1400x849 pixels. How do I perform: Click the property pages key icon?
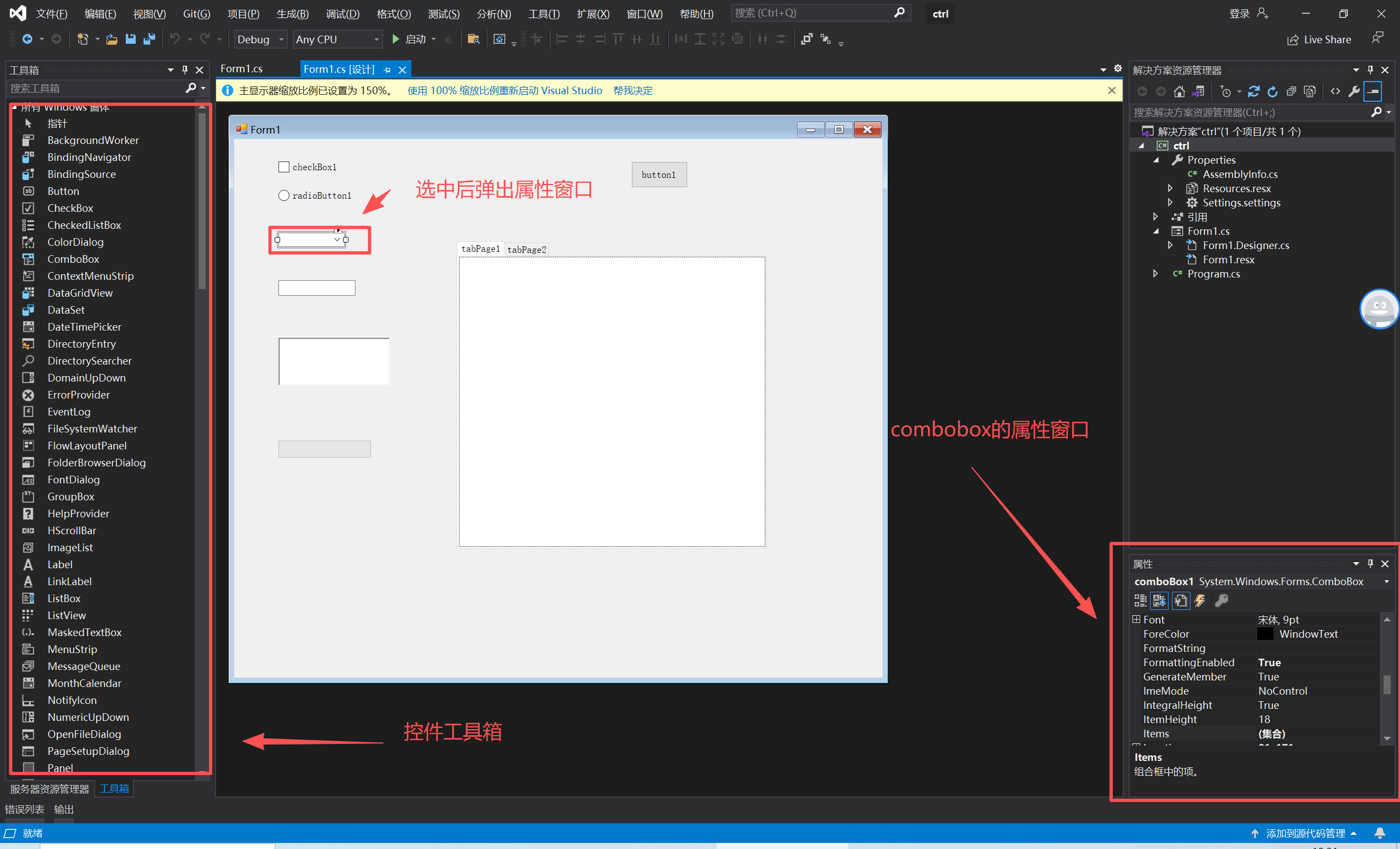1222,600
